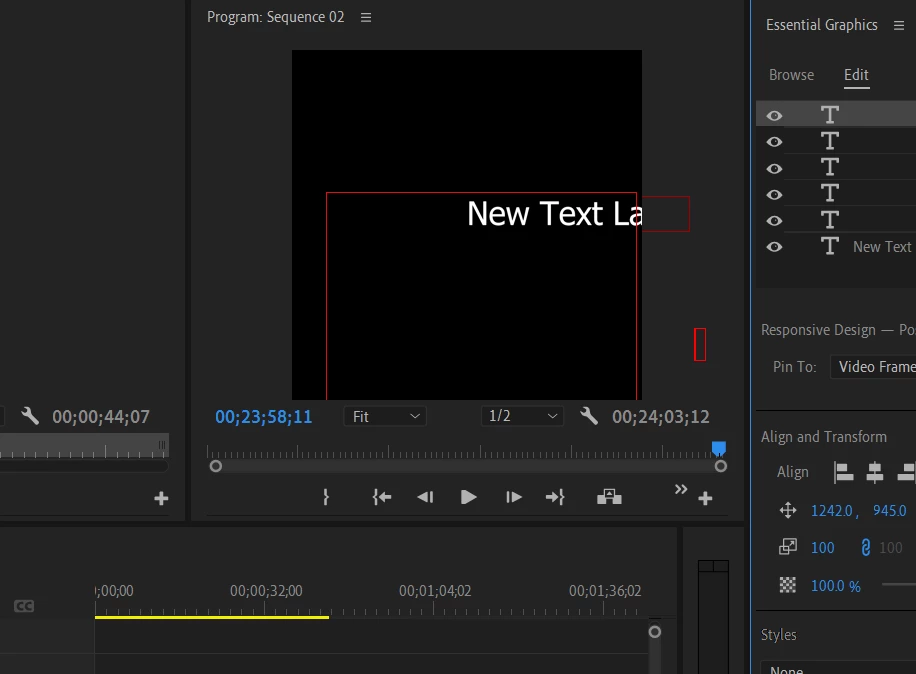Click the sequence duration 00;24;03;12
Image resolution: width=916 pixels, height=674 pixels.
click(x=661, y=416)
